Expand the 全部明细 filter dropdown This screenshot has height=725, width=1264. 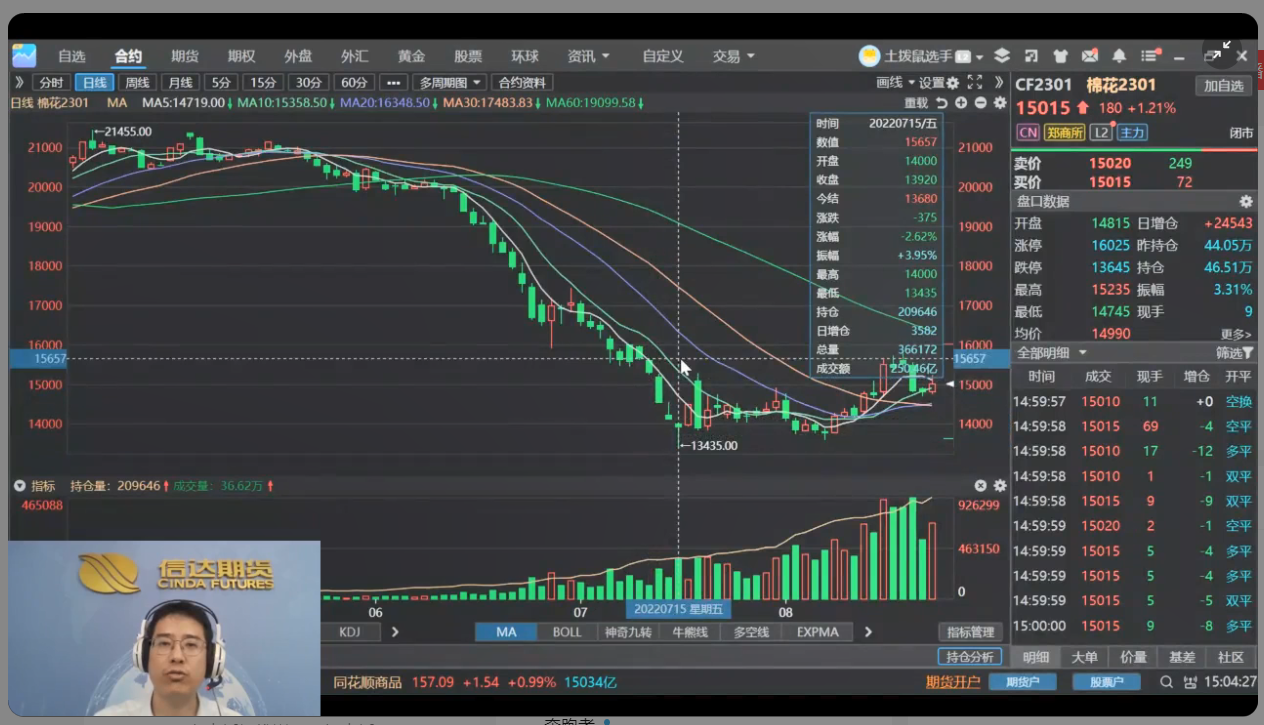[1051, 353]
